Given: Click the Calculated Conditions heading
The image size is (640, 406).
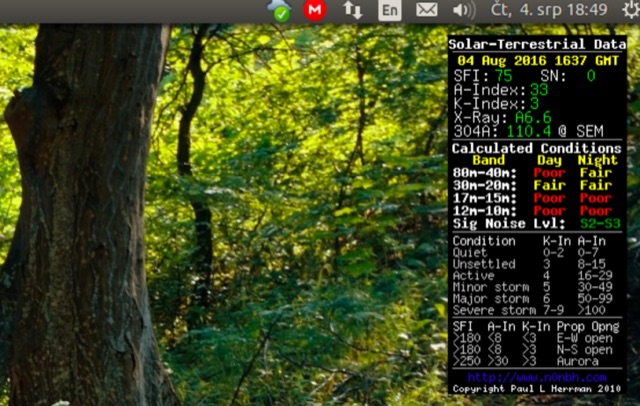Looking at the screenshot, I should coord(536,147).
